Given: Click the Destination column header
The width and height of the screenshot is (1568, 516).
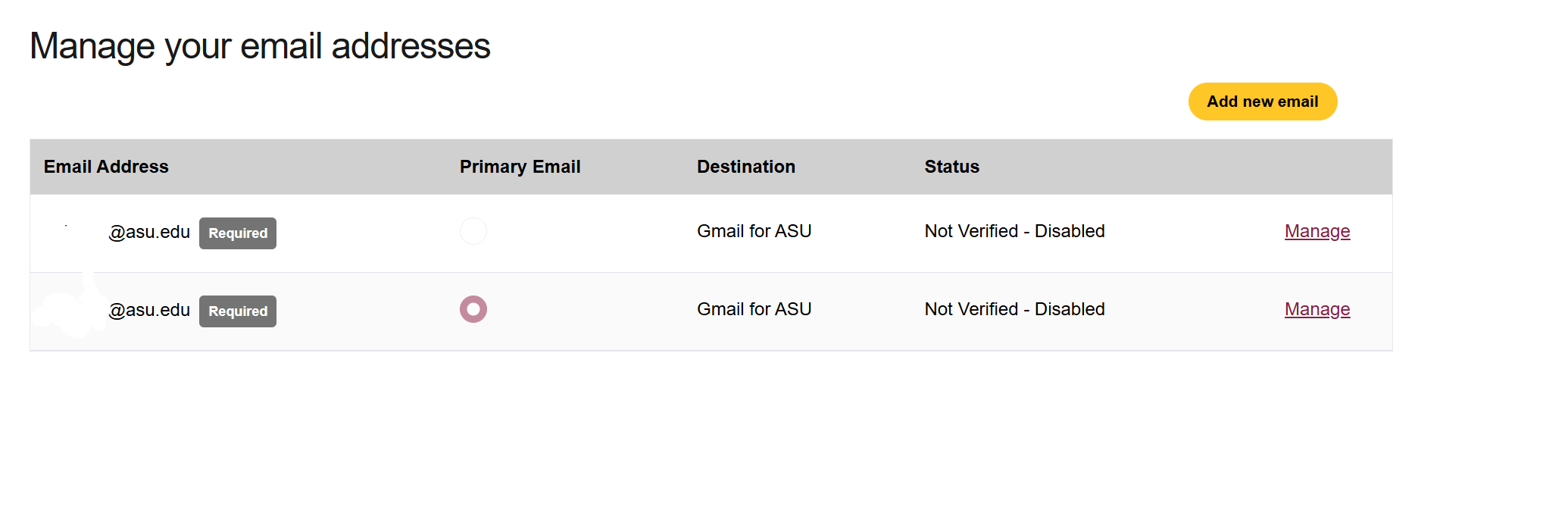Looking at the screenshot, I should pos(745,167).
